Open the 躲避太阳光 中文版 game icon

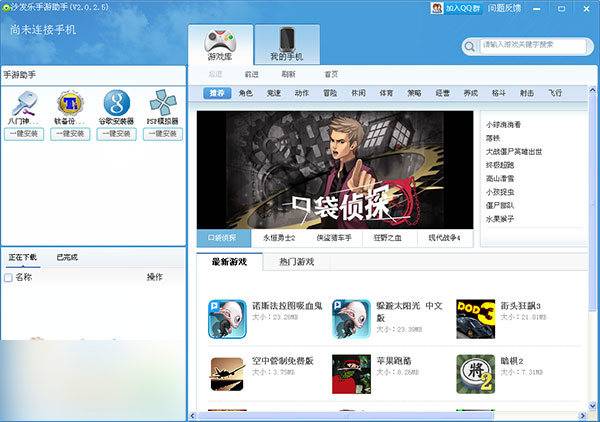coord(351,319)
